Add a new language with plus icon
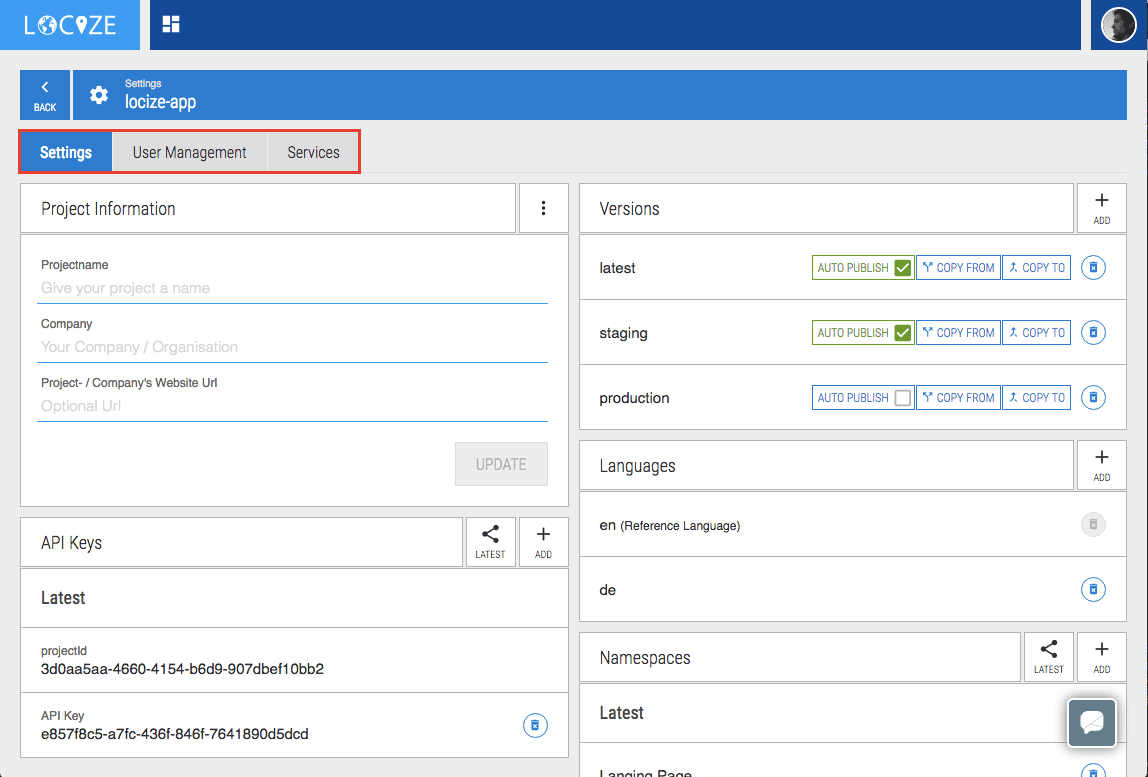The height and width of the screenshot is (777, 1148). [1101, 465]
